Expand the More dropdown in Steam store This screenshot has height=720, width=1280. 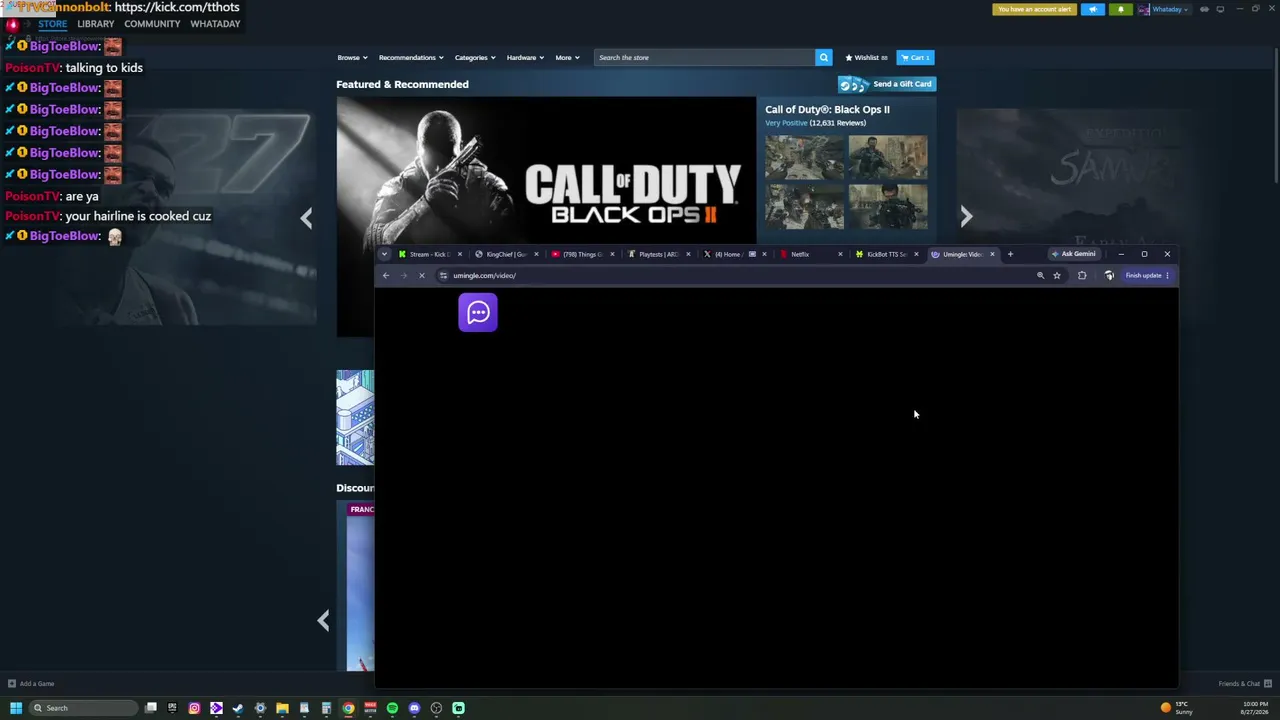[567, 58]
